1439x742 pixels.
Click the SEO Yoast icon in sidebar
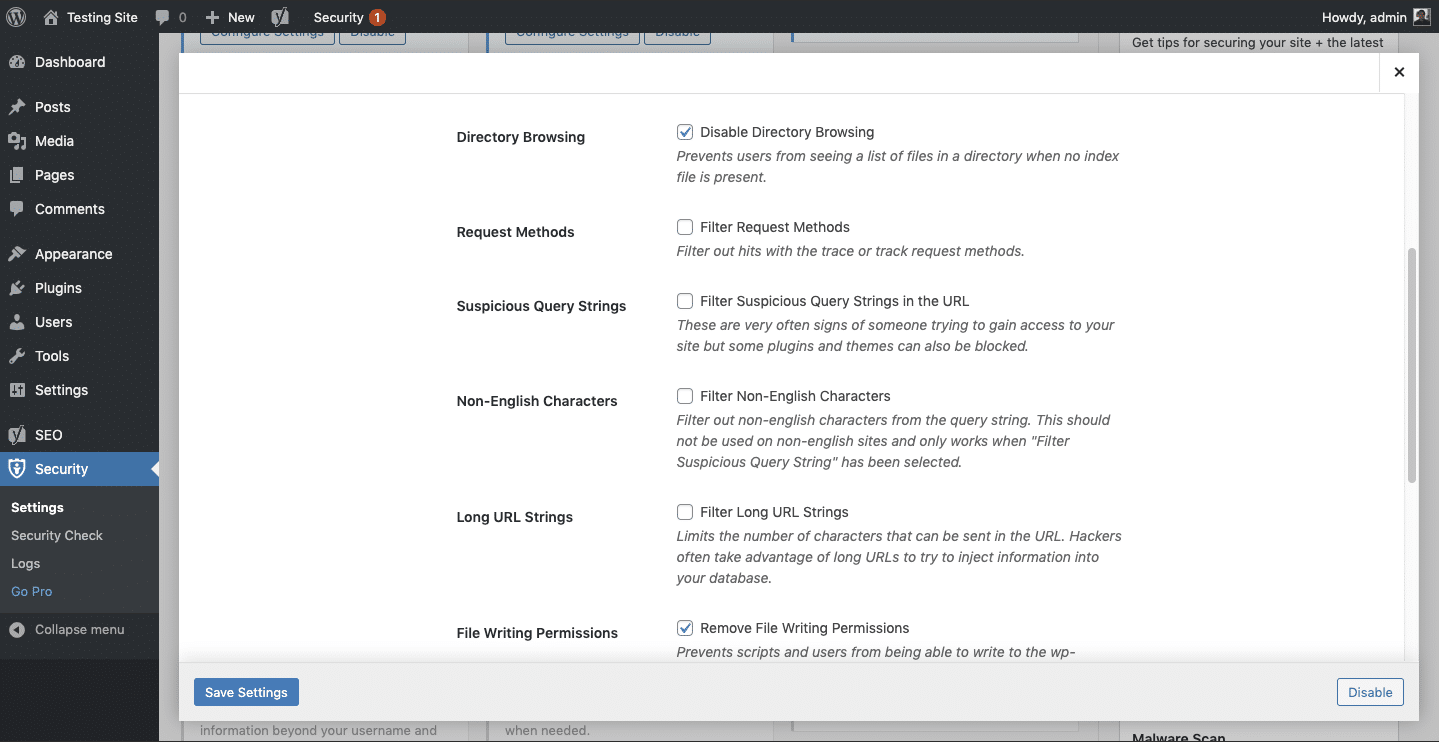pyautogui.click(x=17, y=435)
